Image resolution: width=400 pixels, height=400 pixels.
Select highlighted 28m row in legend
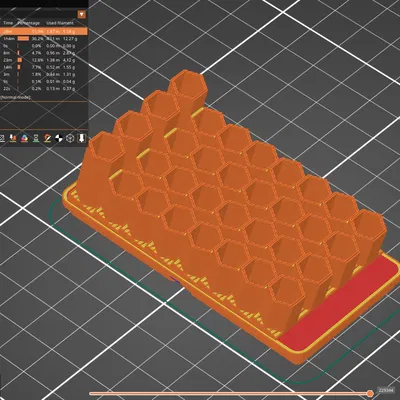tap(44, 31)
